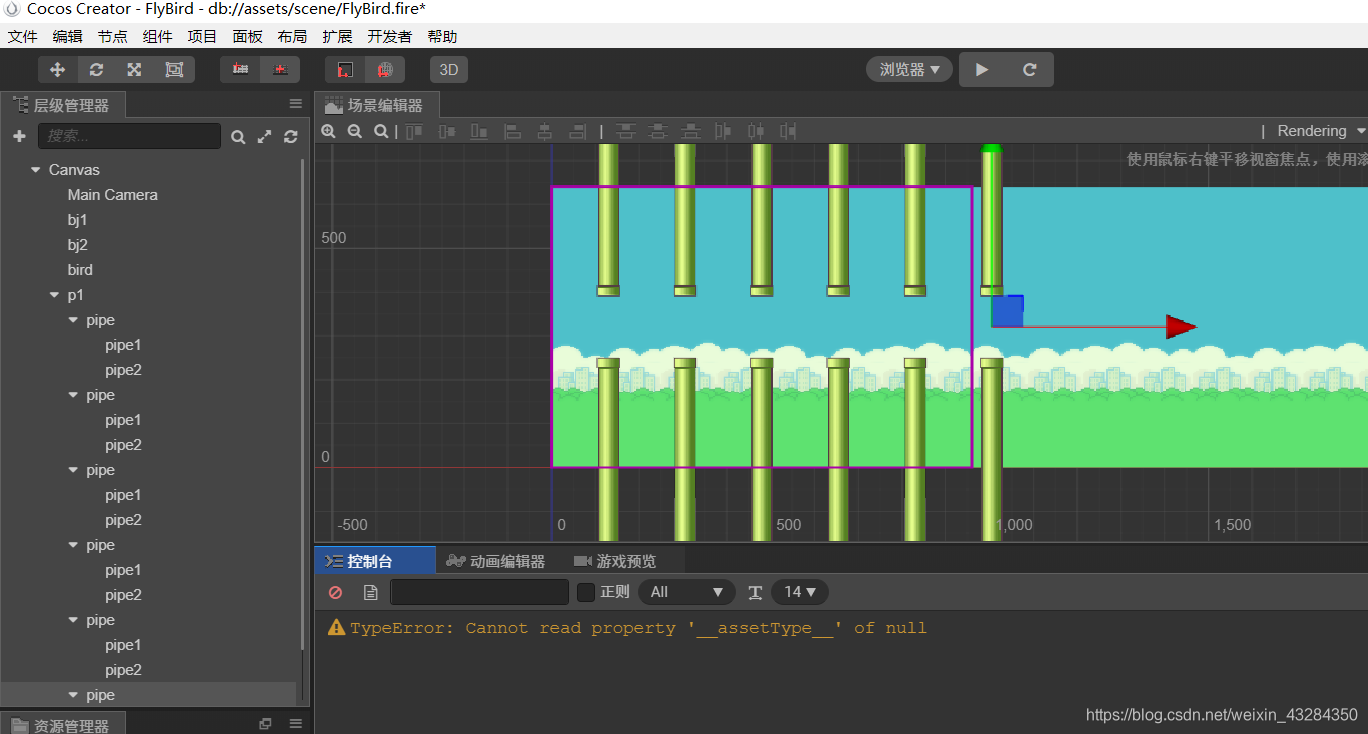Click the hierarchy search type icon
The height and width of the screenshot is (734, 1368).
coord(238,137)
